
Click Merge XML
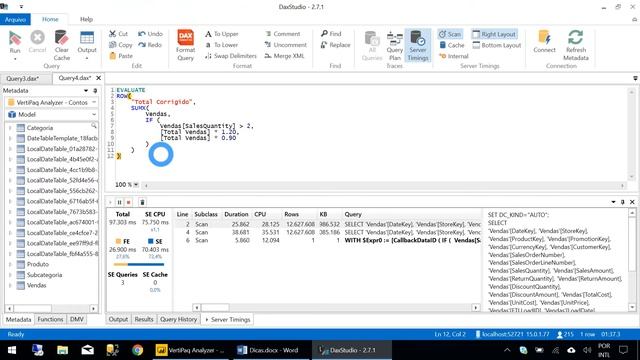coord(284,56)
